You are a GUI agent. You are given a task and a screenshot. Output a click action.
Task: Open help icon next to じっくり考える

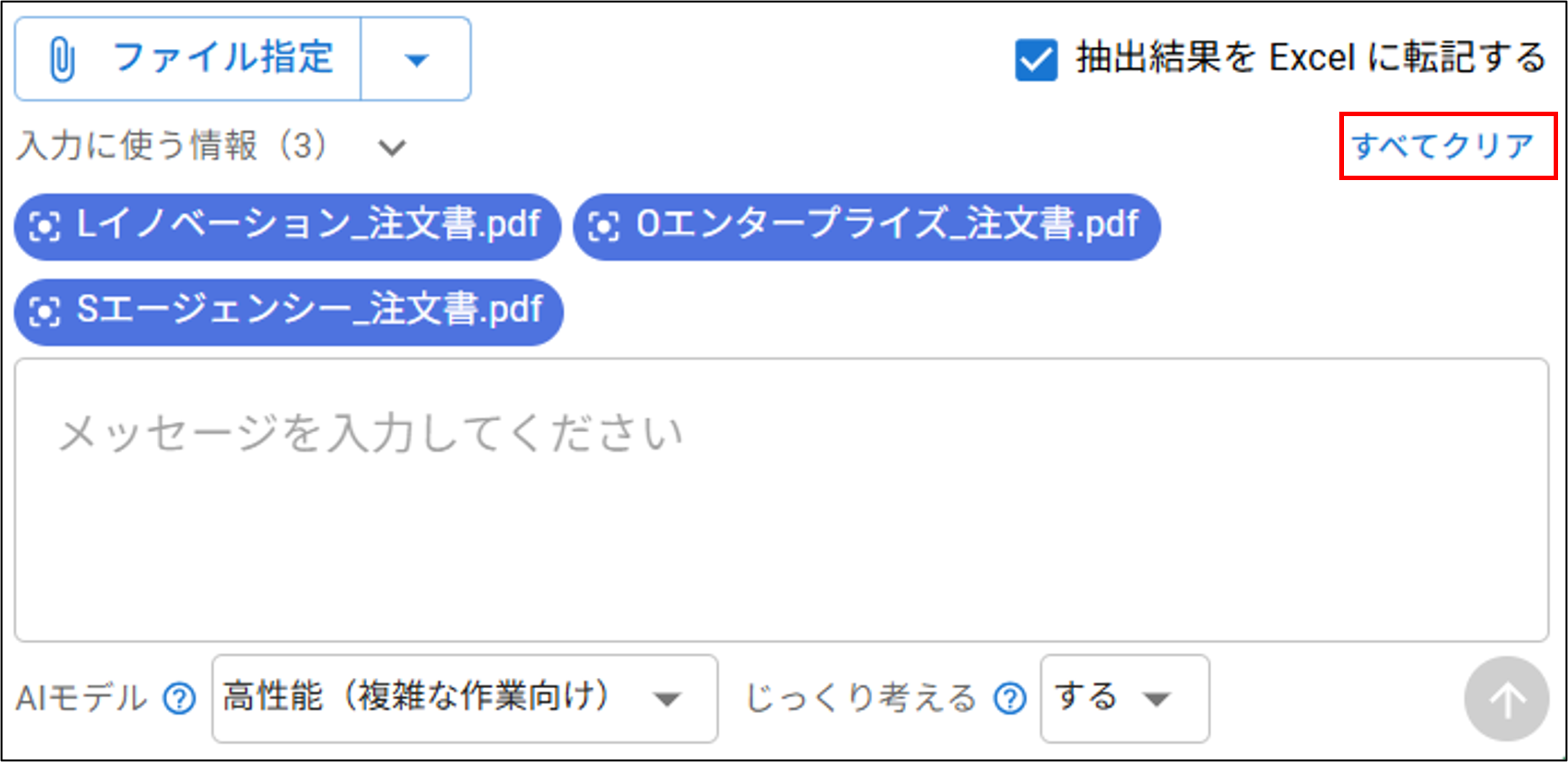pyautogui.click(x=1010, y=699)
